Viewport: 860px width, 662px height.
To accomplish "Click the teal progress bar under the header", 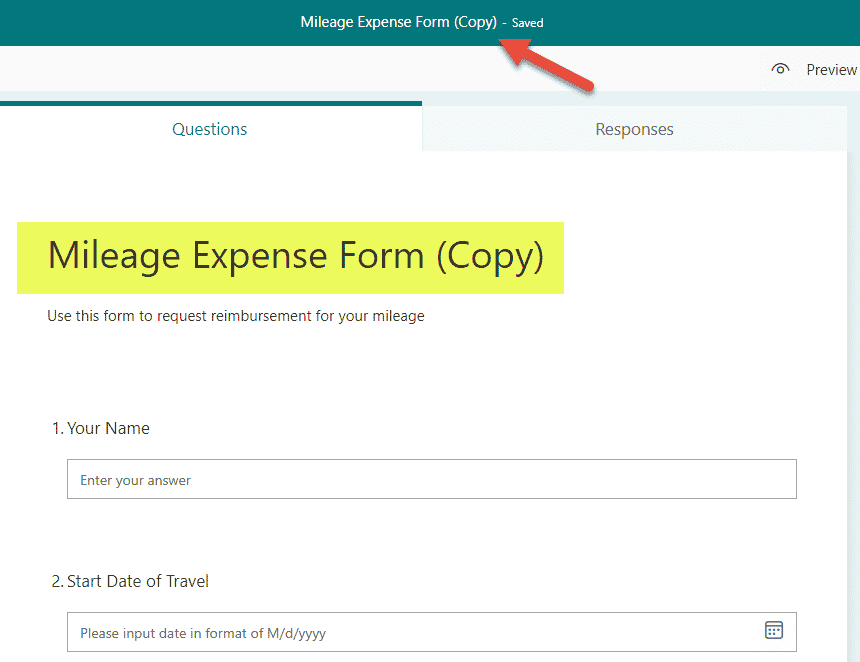I will pyautogui.click(x=211, y=103).
